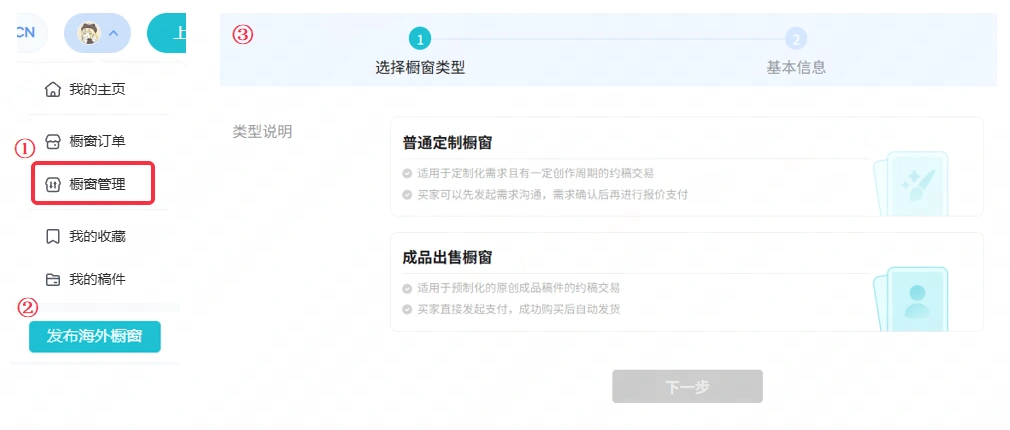This screenshot has width=1010, height=430.
Task: Select the 成品出售橱窗 card title
Action: pyautogui.click(x=448, y=258)
